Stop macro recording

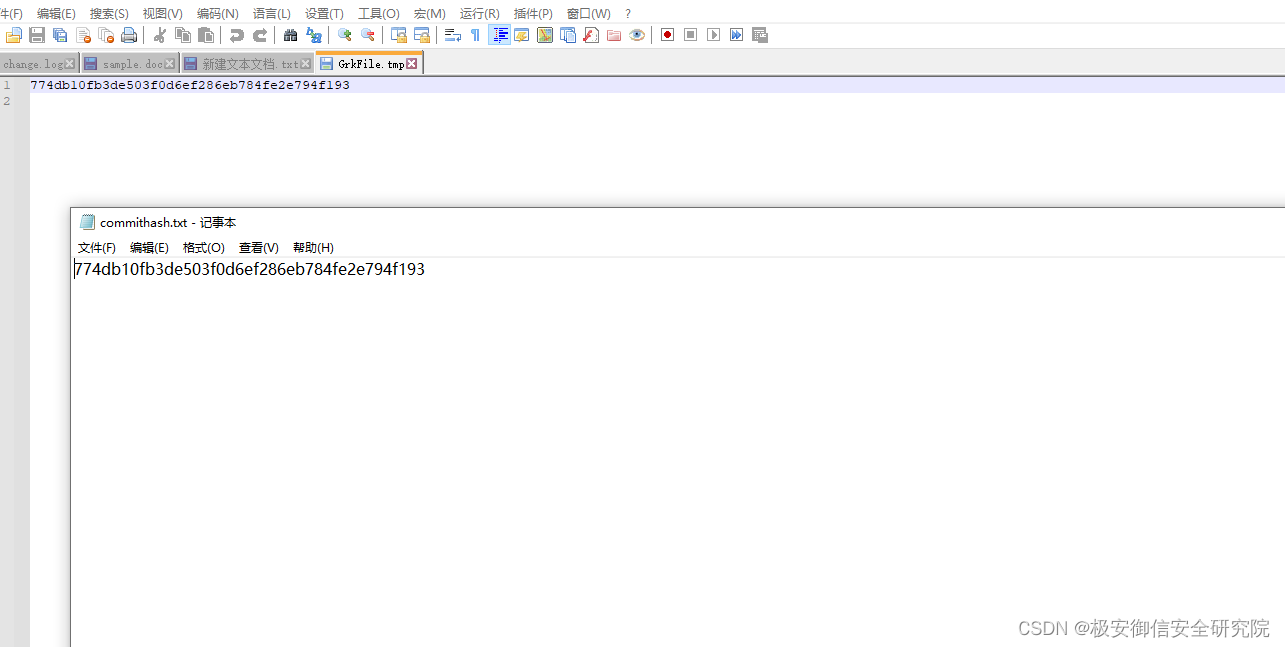[x=690, y=35]
